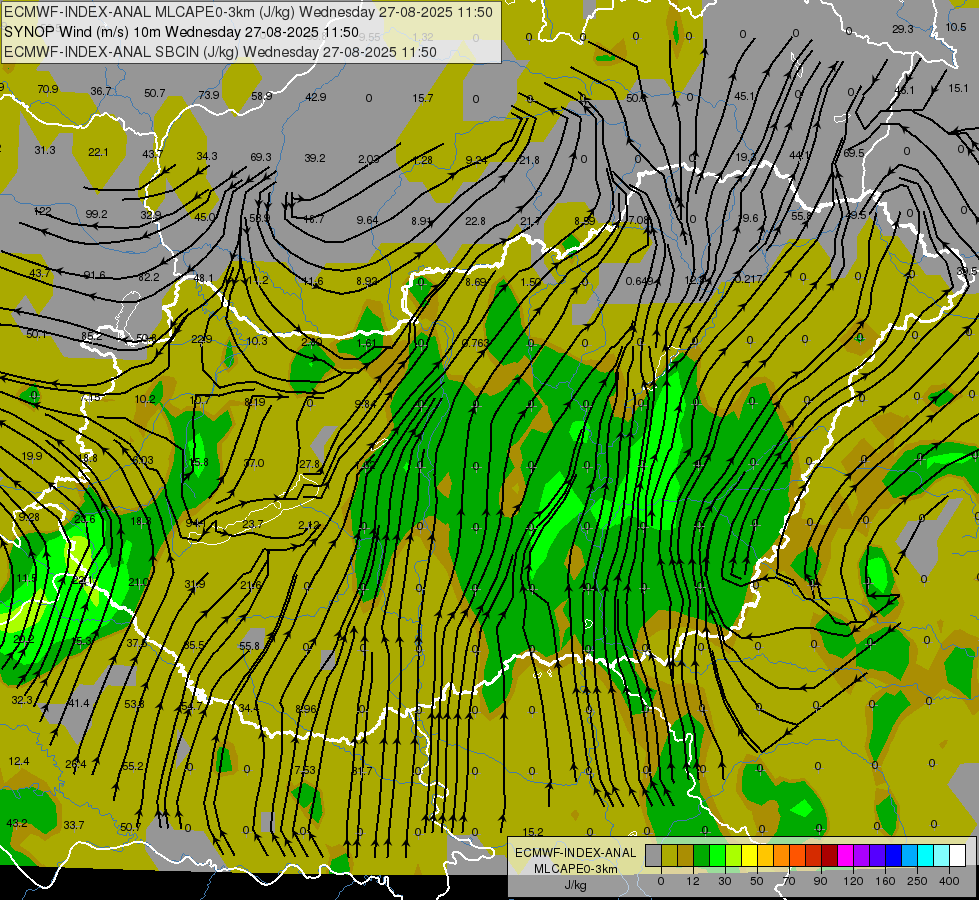The image size is (979, 900).
Task: Click the map value 22.8
Action: 475,221
